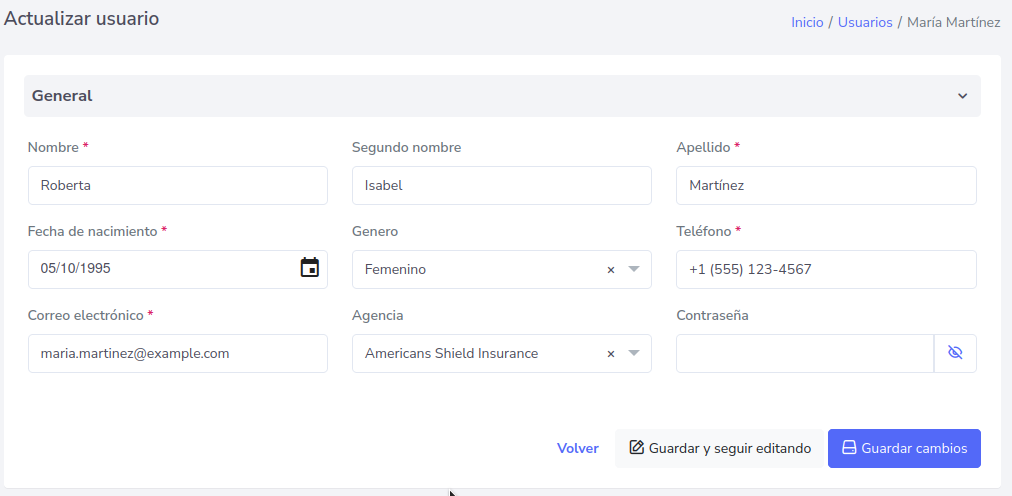Open Usuarios breadcrumb link
Image resolution: width=1012 pixels, height=496 pixels.
865,22
